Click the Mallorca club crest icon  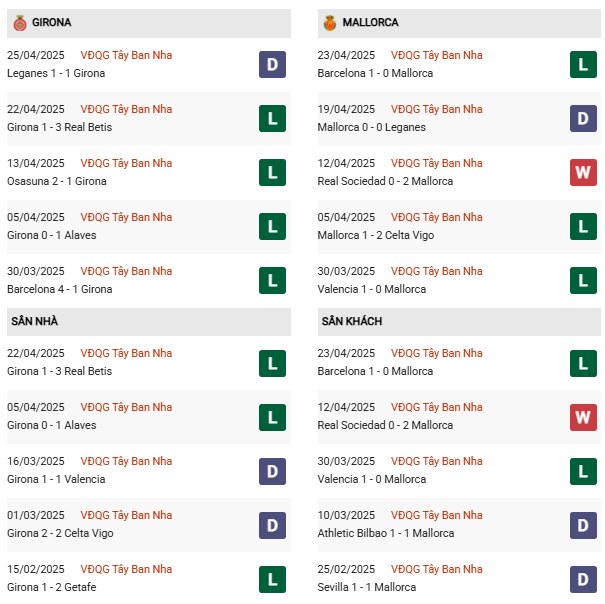330,23
